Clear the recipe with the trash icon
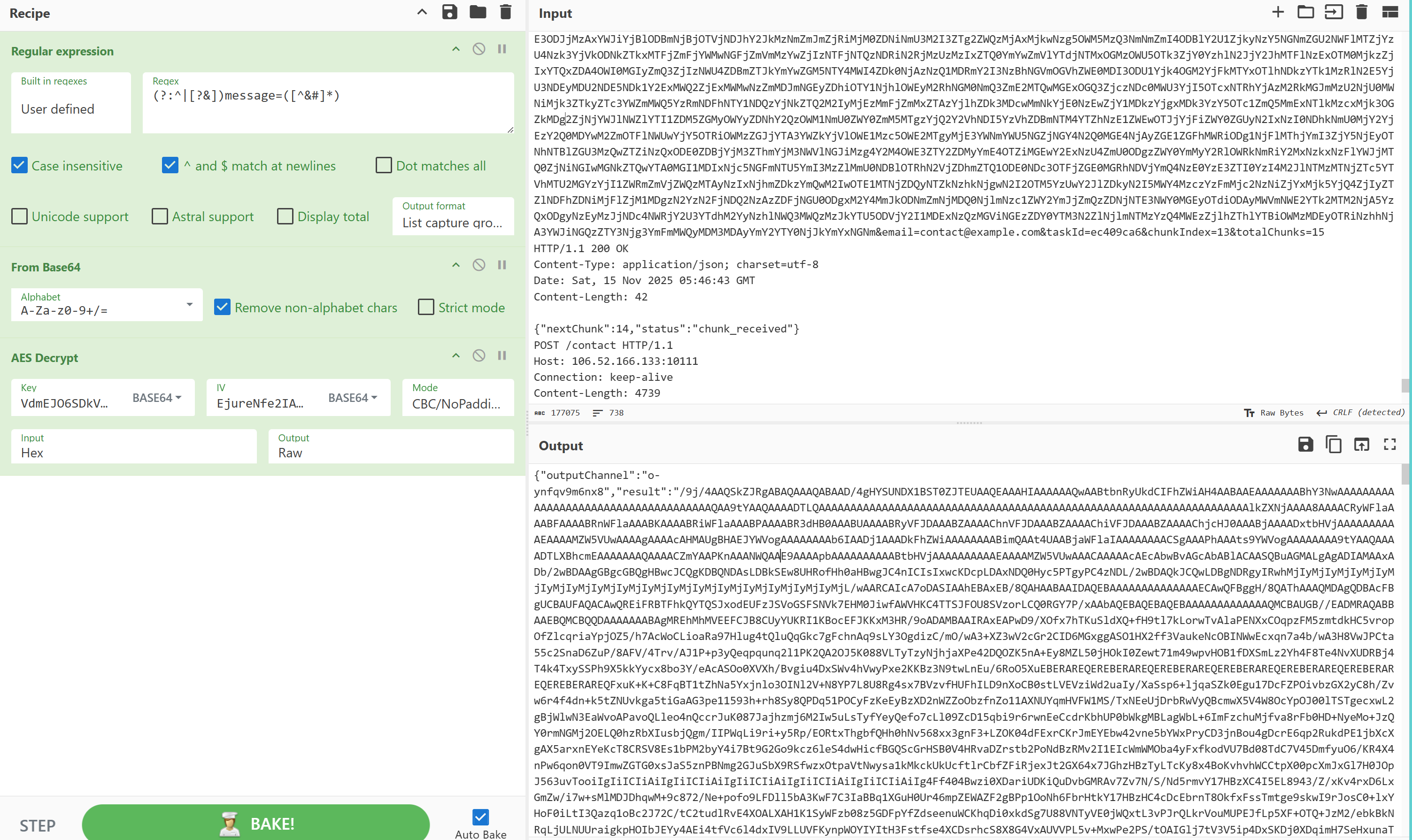This screenshot has width=1412, height=840. point(505,12)
